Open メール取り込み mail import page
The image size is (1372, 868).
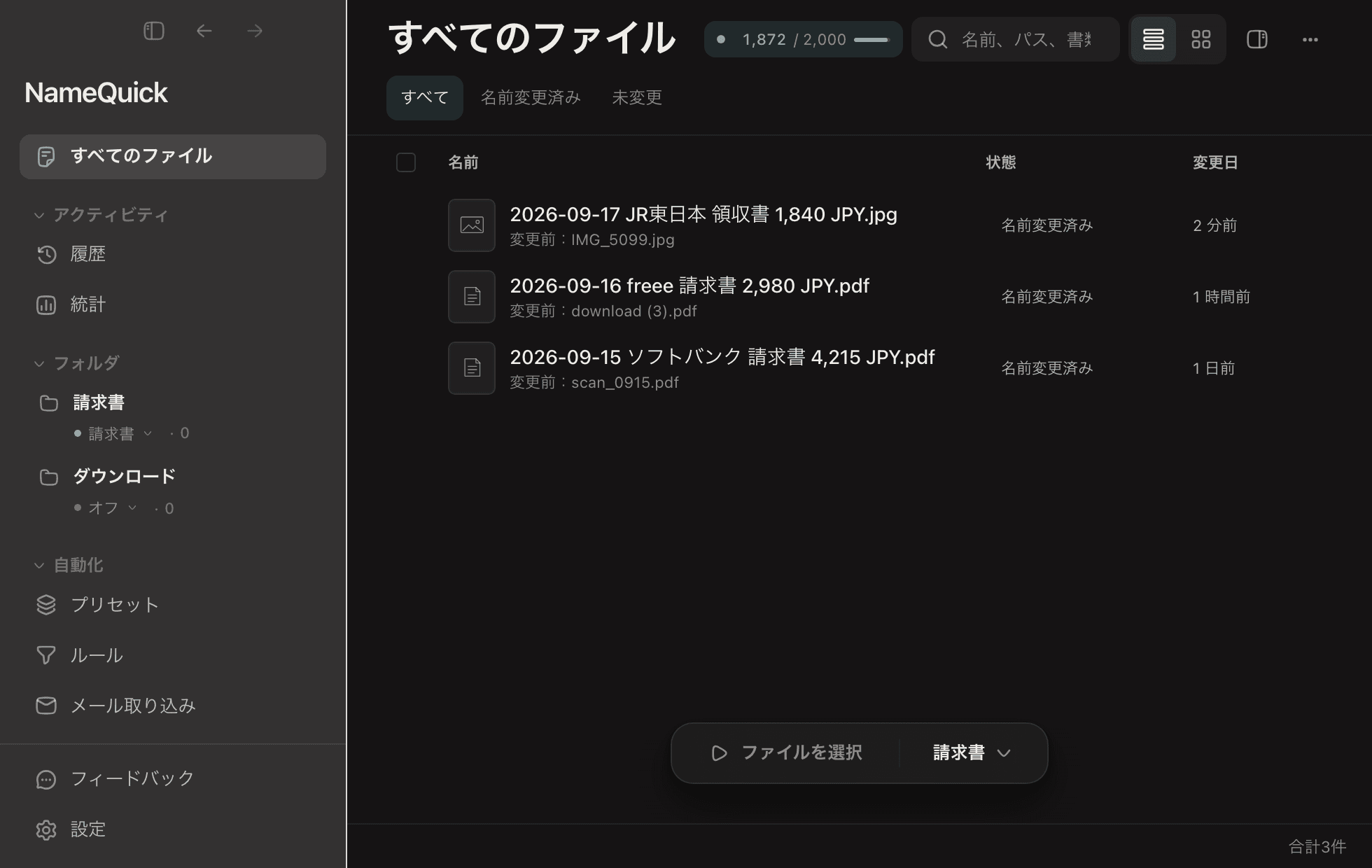(x=116, y=706)
